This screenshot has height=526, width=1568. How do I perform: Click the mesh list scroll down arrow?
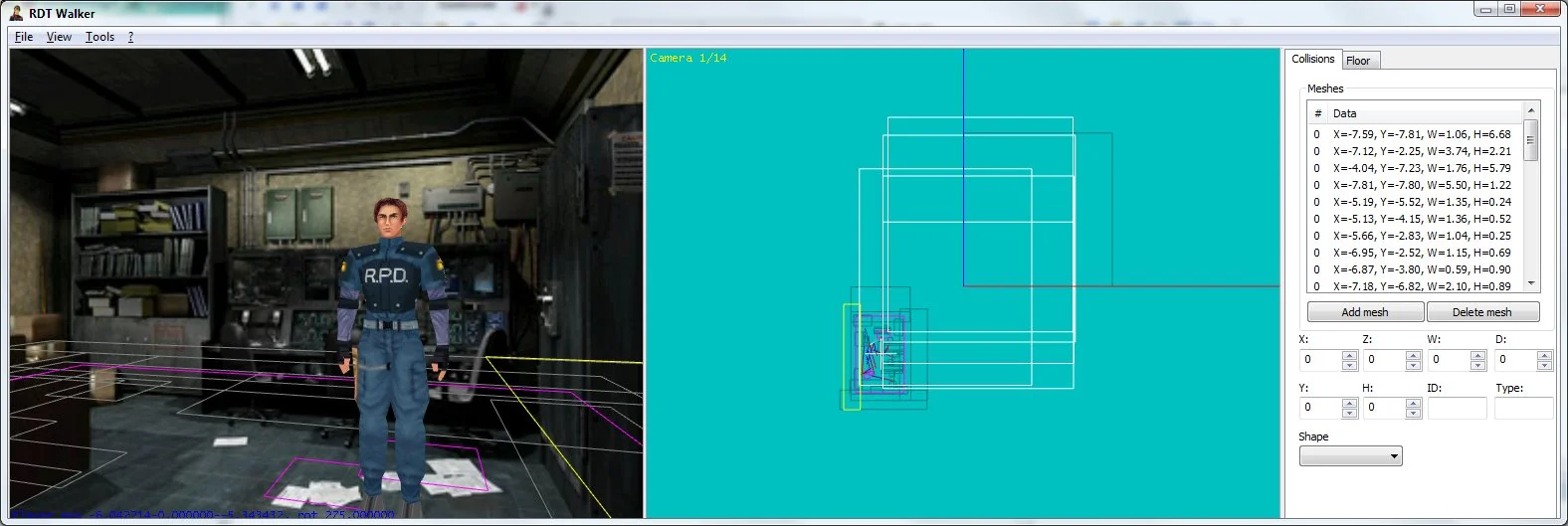coord(1531,283)
